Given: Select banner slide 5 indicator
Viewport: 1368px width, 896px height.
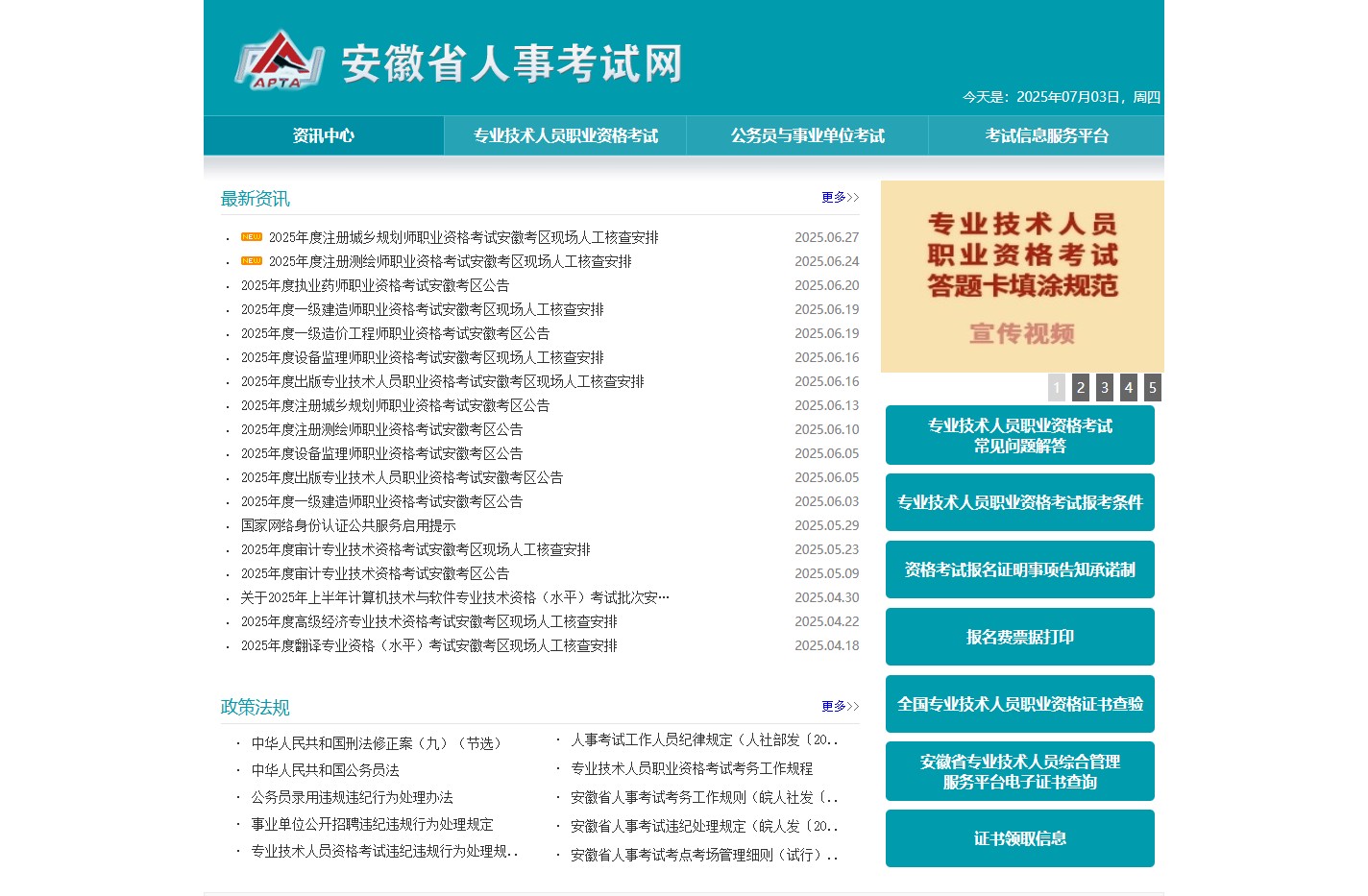Looking at the screenshot, I should coord(1153,387).
